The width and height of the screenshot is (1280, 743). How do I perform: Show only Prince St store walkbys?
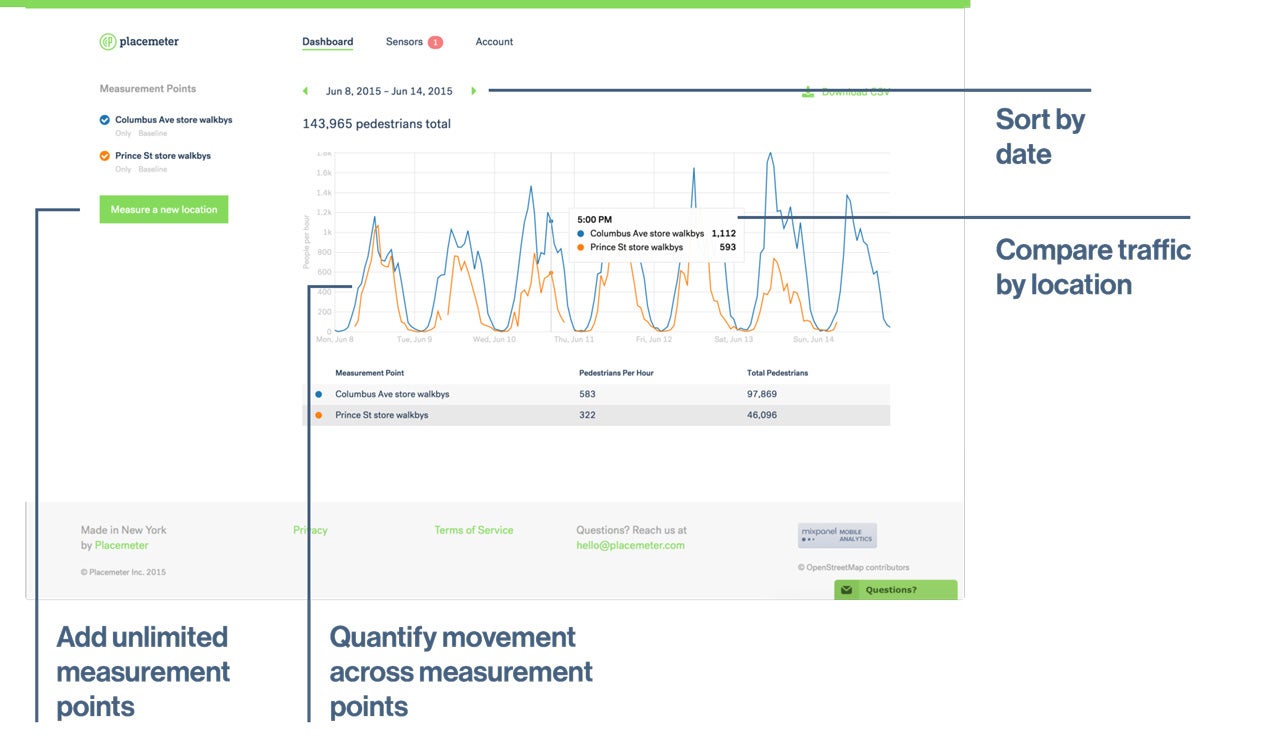click(x=123, y=169)
